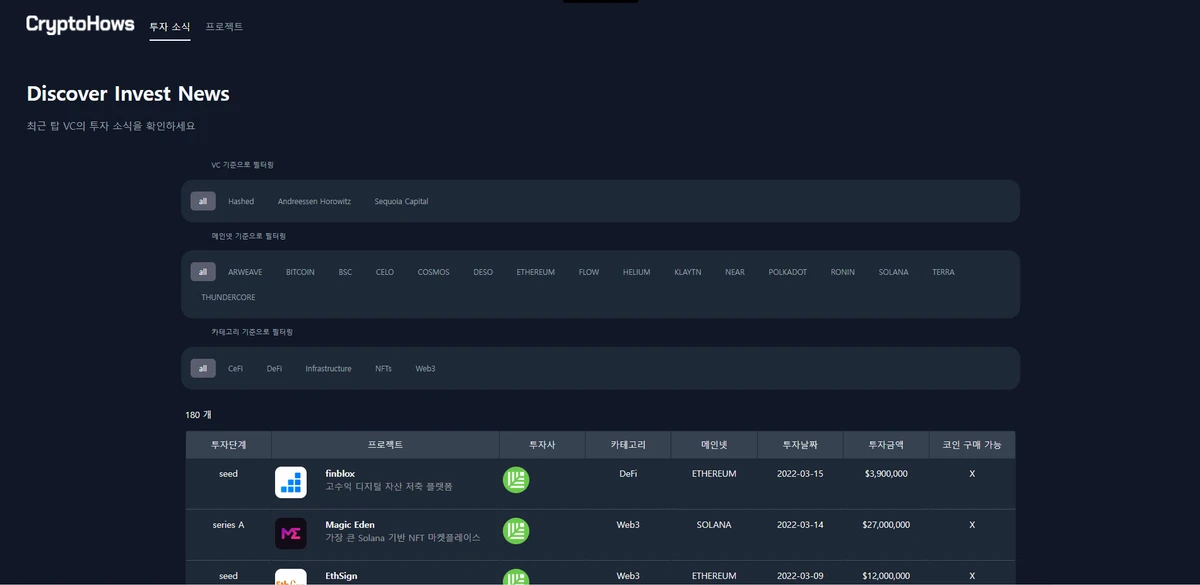Choose SOLANA in the mainnet filter bar
This screenshot has width=1200, height=585.
pyautogui.click(x=894, y=272)
